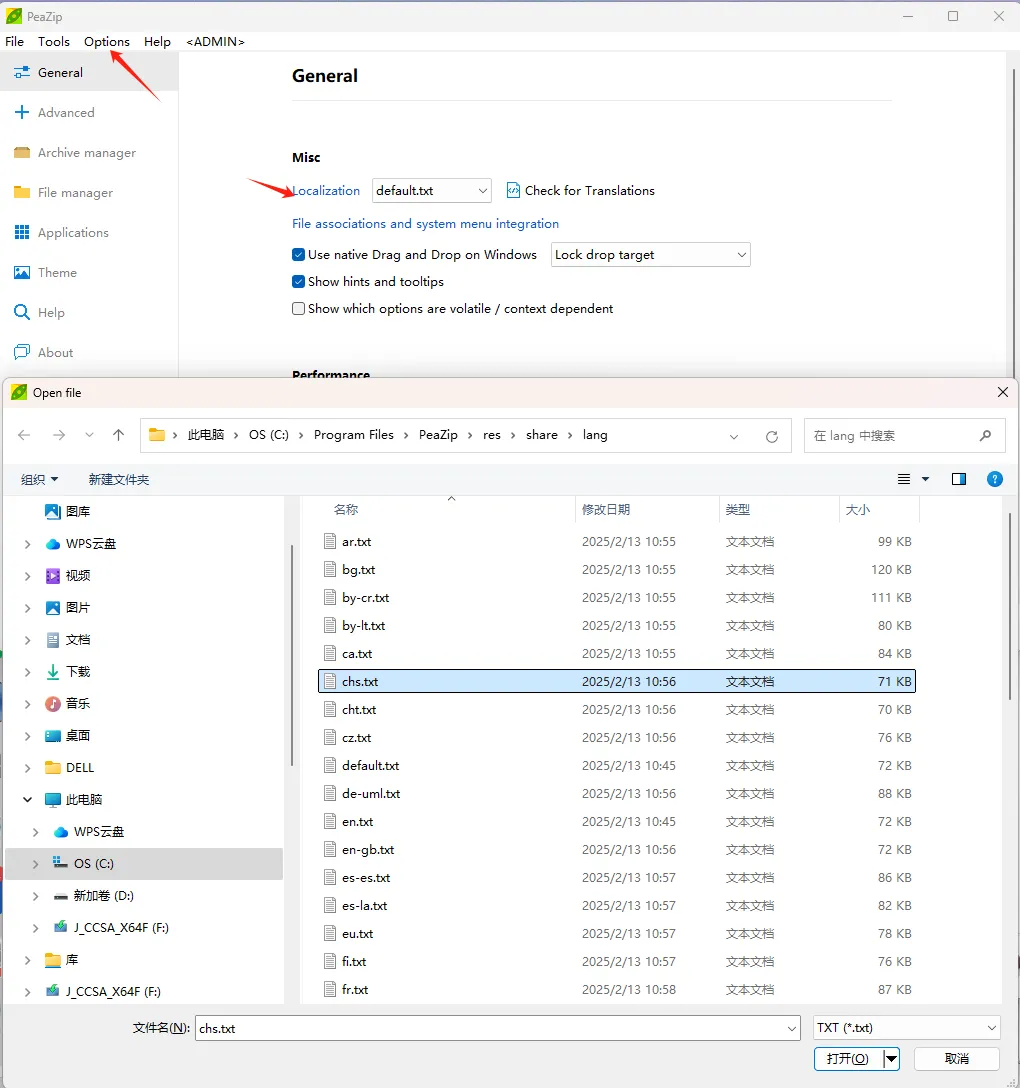
Task: Click 打开(O) button
Action: (848, 1059)
